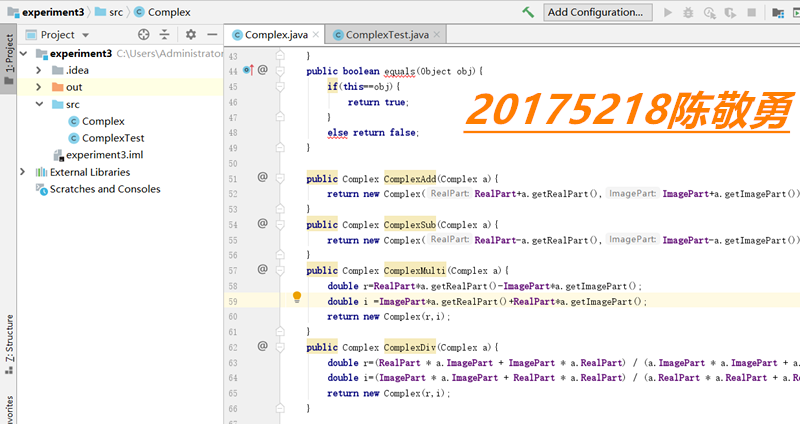Screen dimensions: 800x424
Task: Switch to the ComplexTest.java tab
Action: pyautogui.click(x=387, y=35)
